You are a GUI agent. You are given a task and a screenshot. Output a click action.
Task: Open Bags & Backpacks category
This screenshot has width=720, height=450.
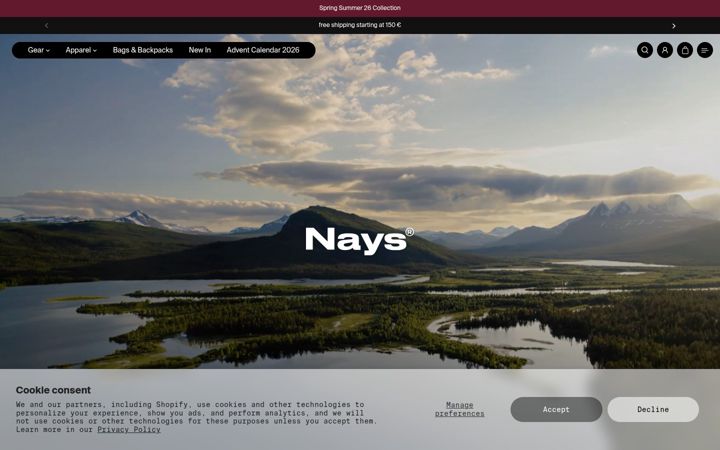[x=143, y=50]
